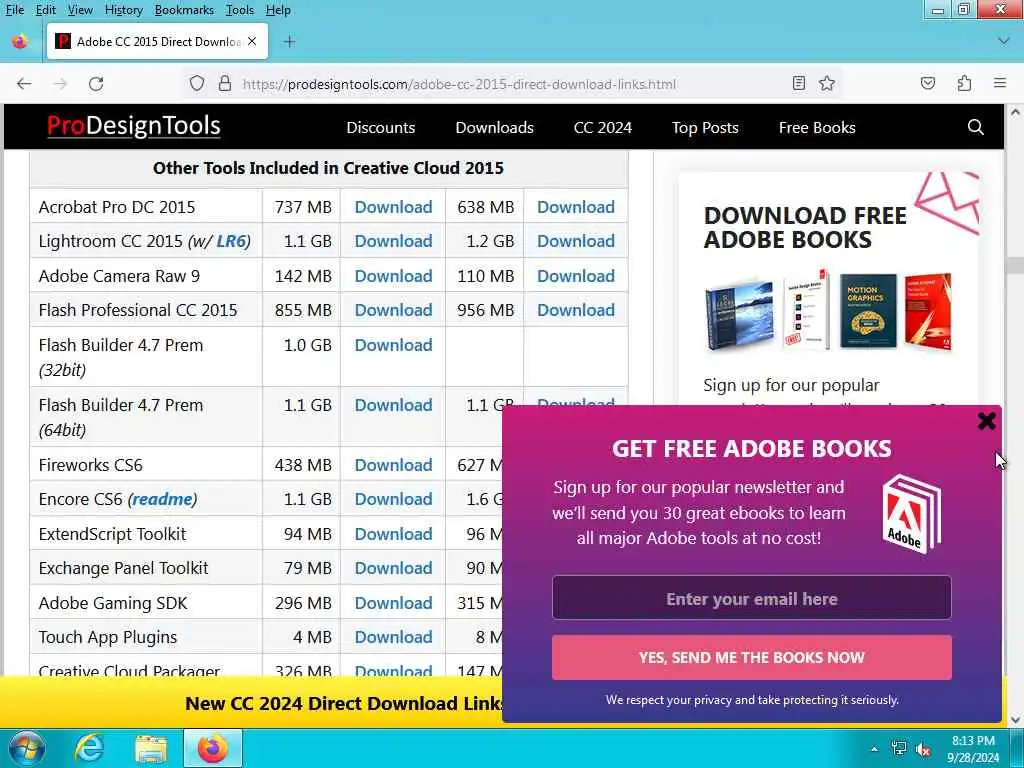
Task: Open the network tray icon
Action: (899, 748)
